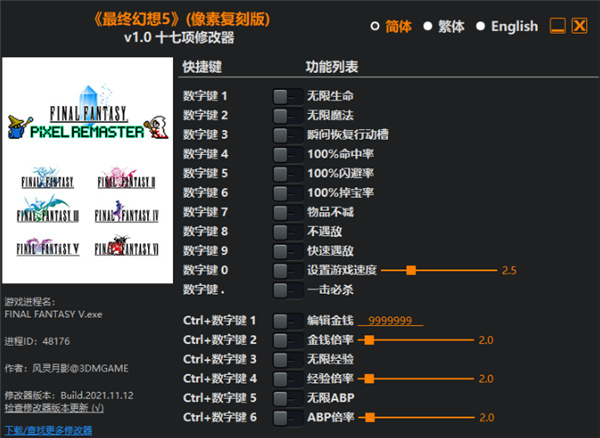Enable the 100%闪避率 toggle

click(288, 174)
